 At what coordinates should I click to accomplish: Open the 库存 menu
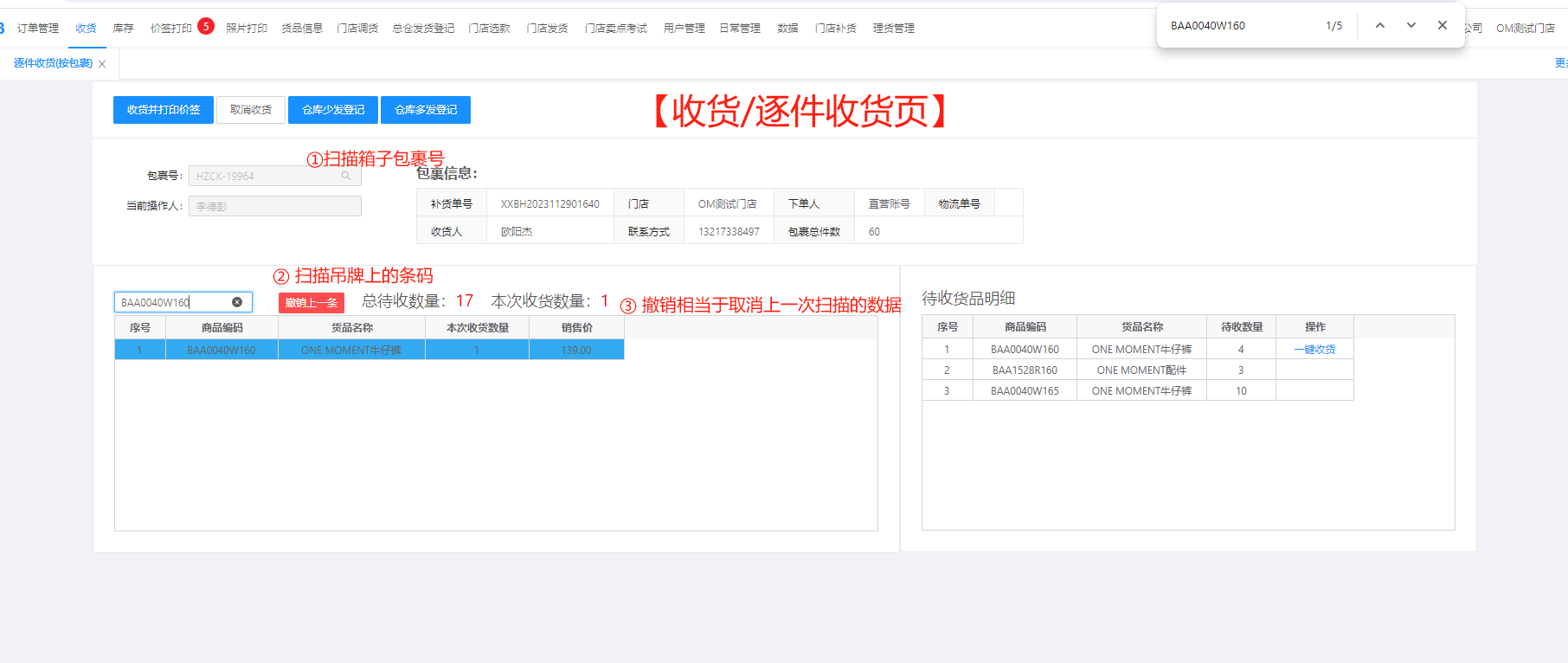pos(123,29)
